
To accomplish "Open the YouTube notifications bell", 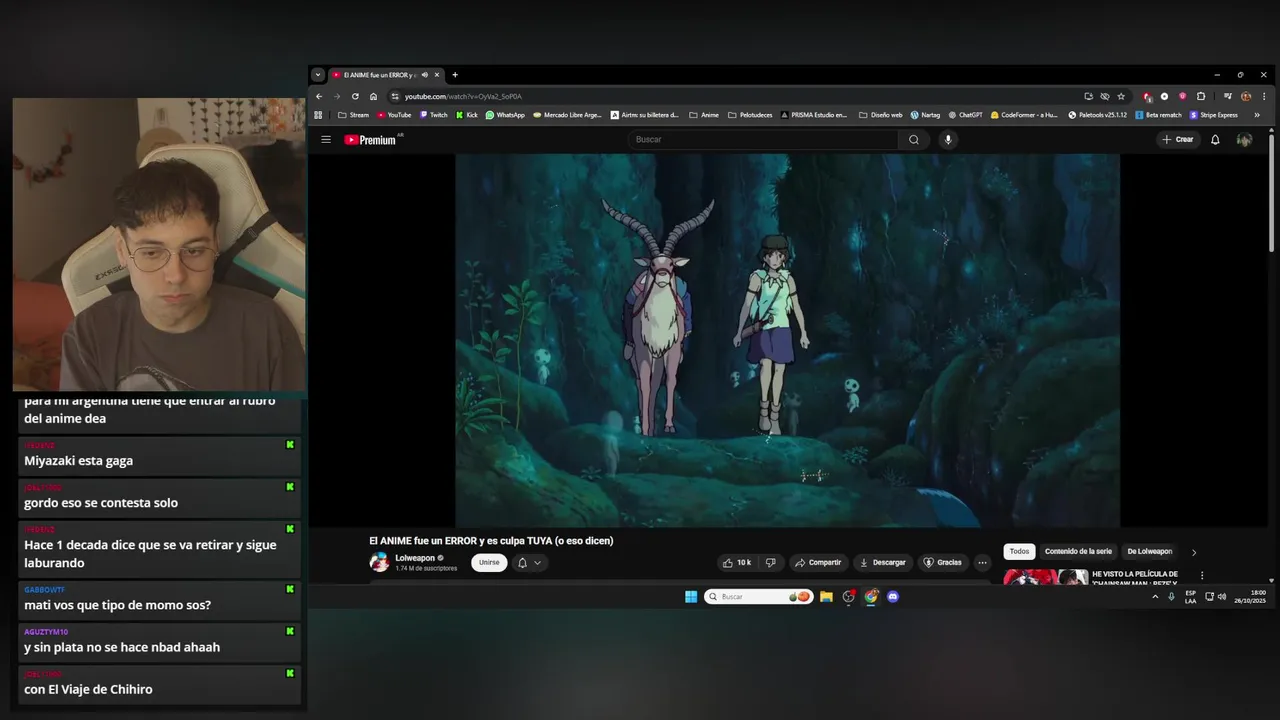I will pyautogui.click(x=1215, y=140).
